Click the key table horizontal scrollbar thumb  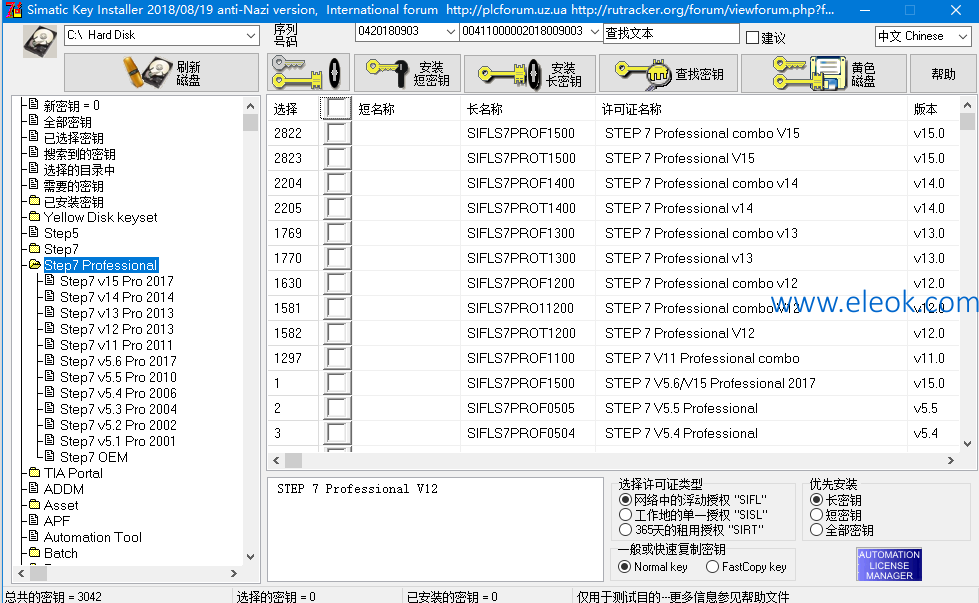(293, 461)
